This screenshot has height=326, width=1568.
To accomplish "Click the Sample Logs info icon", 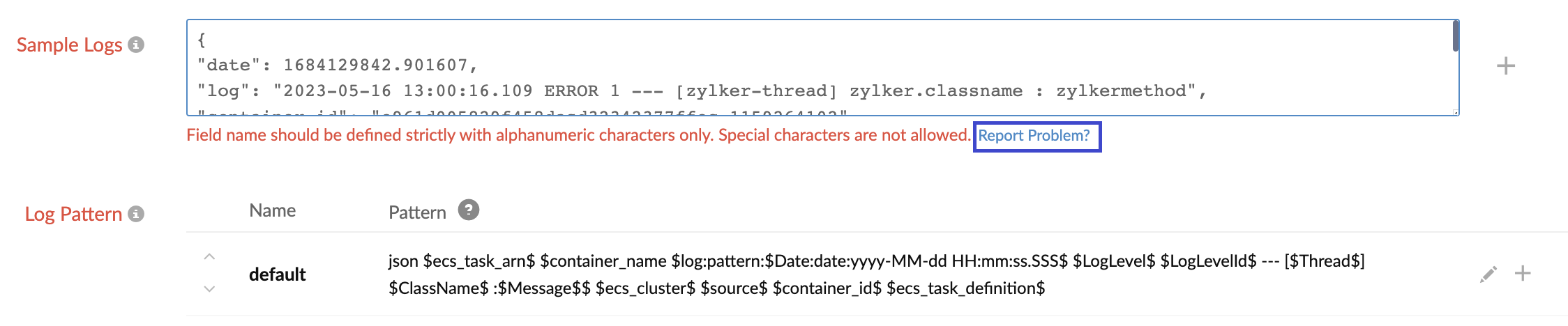I will click(137, 45).
